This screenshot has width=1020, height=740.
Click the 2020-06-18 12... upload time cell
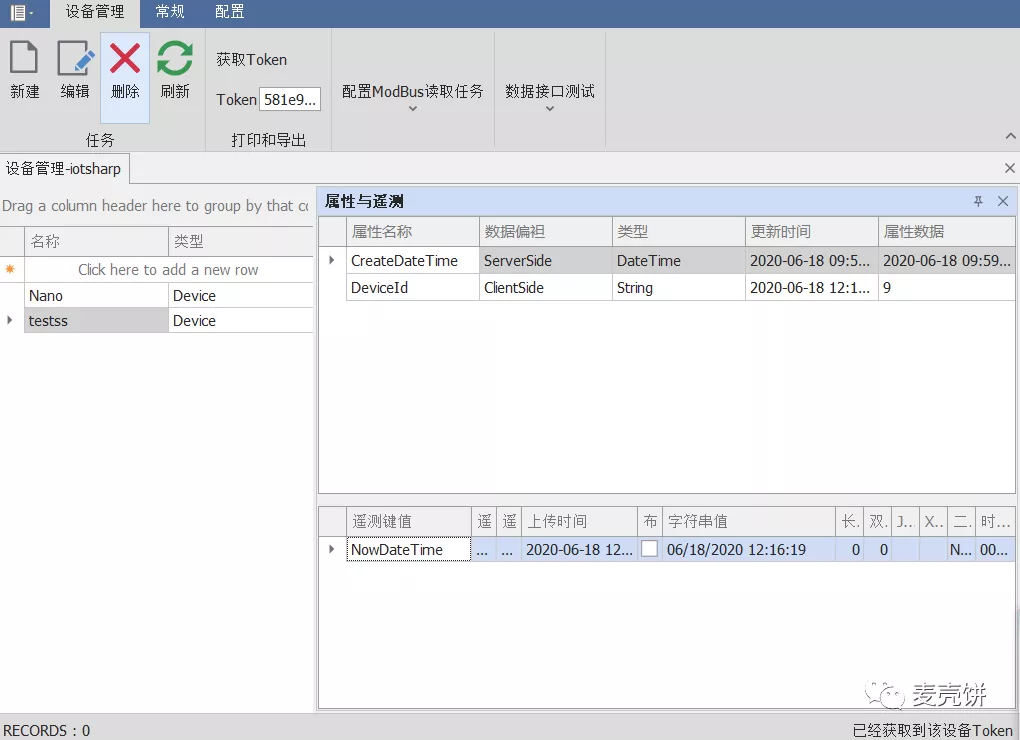click(579, 549)
